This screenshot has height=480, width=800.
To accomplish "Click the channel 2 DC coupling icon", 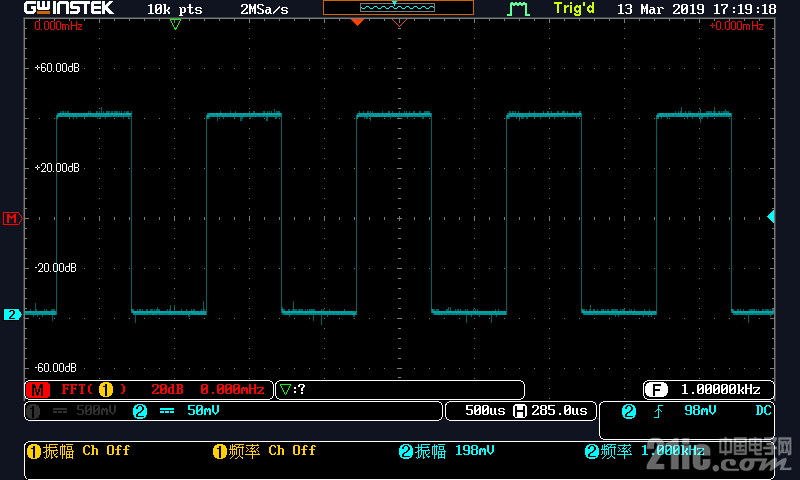I will (x=167, y=411).
